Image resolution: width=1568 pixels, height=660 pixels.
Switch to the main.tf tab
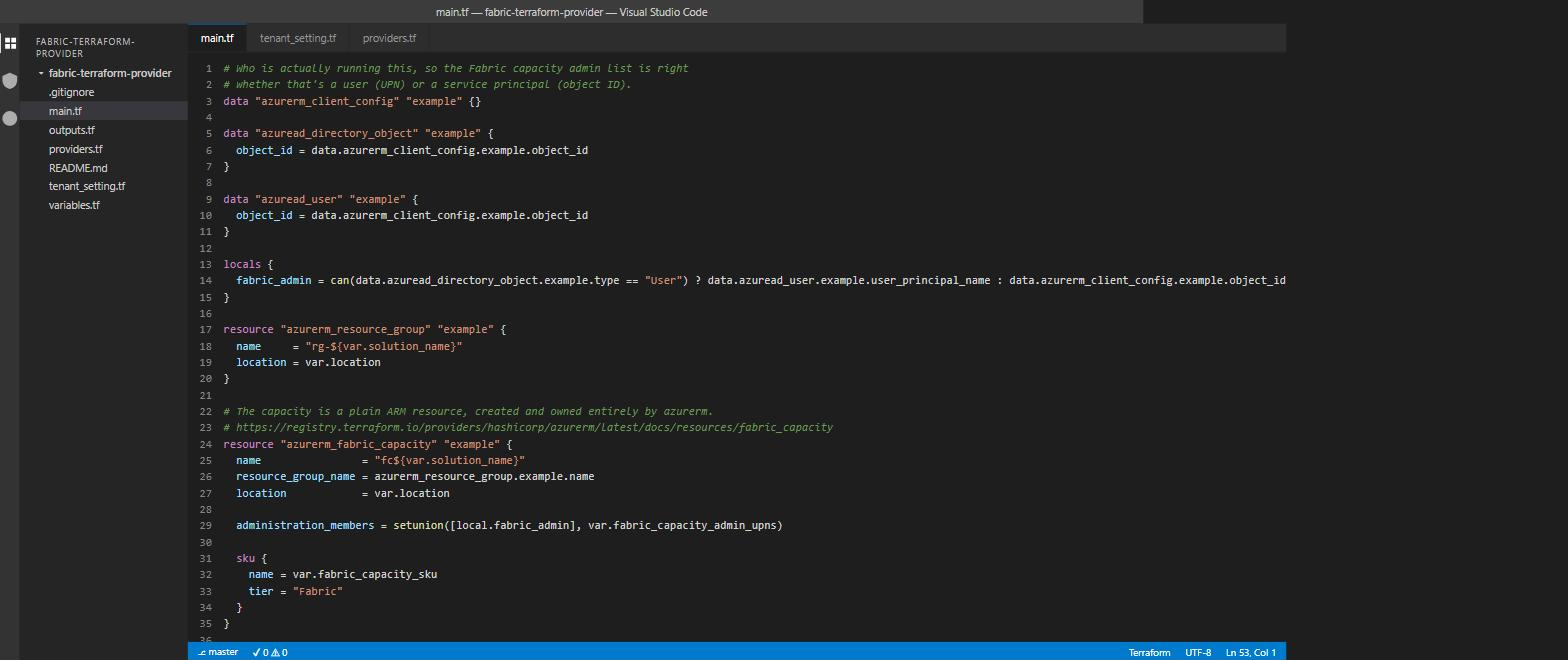[217, 38]
